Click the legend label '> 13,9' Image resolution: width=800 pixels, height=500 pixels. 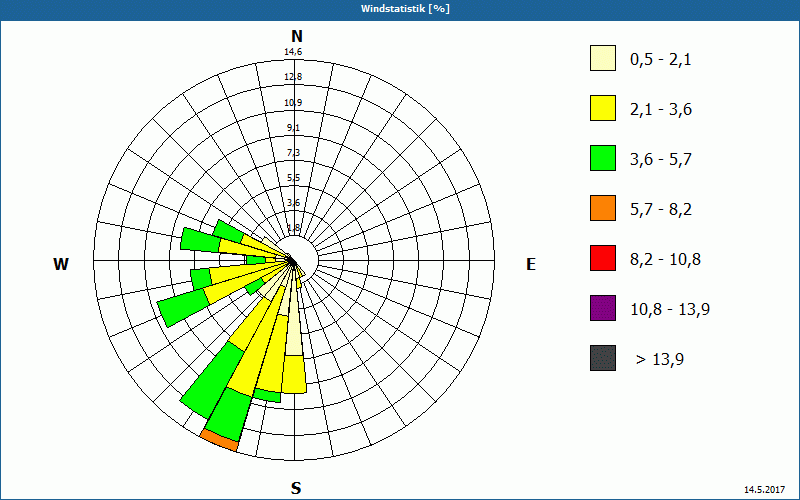(x=660, y=360)
